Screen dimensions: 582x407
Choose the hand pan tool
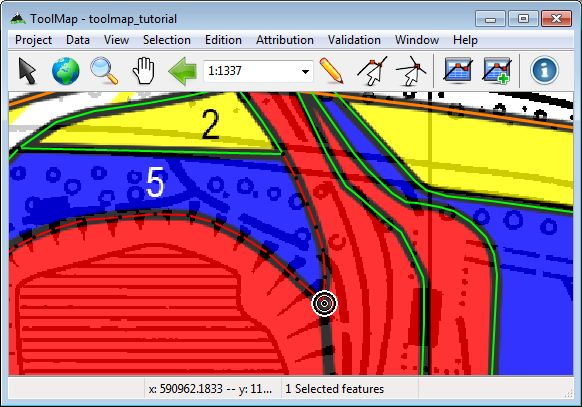coord(144,70)
